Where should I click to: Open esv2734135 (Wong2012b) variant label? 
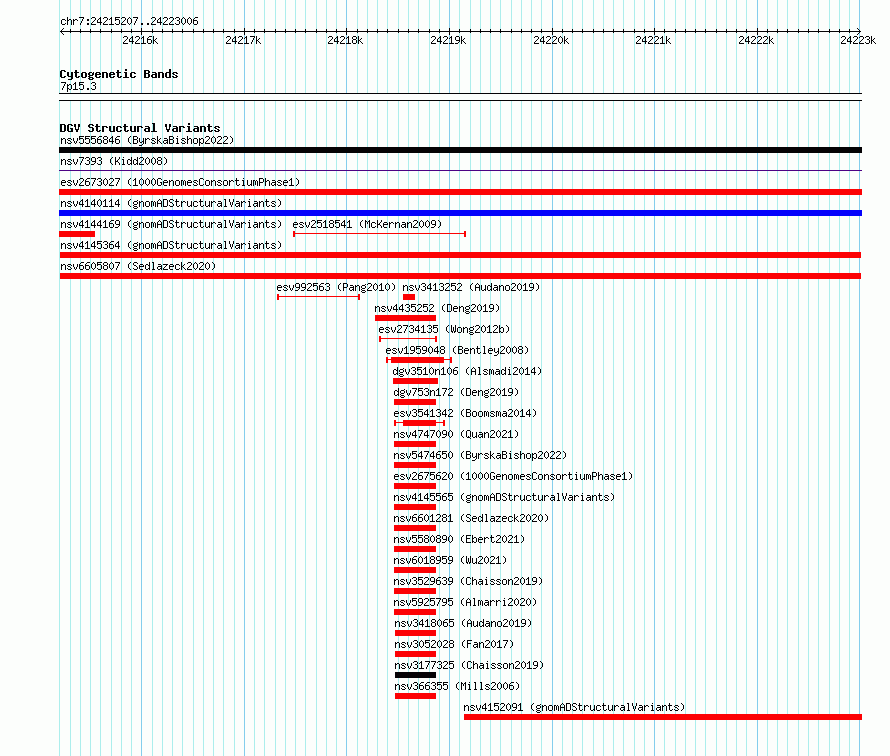click(444, 329)
